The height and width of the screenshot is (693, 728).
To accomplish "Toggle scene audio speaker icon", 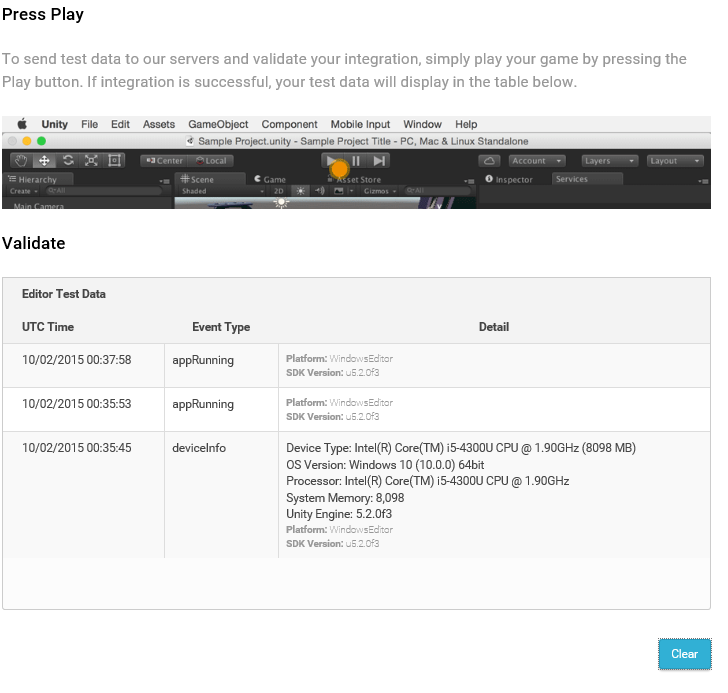I will (x=319, y=191).
